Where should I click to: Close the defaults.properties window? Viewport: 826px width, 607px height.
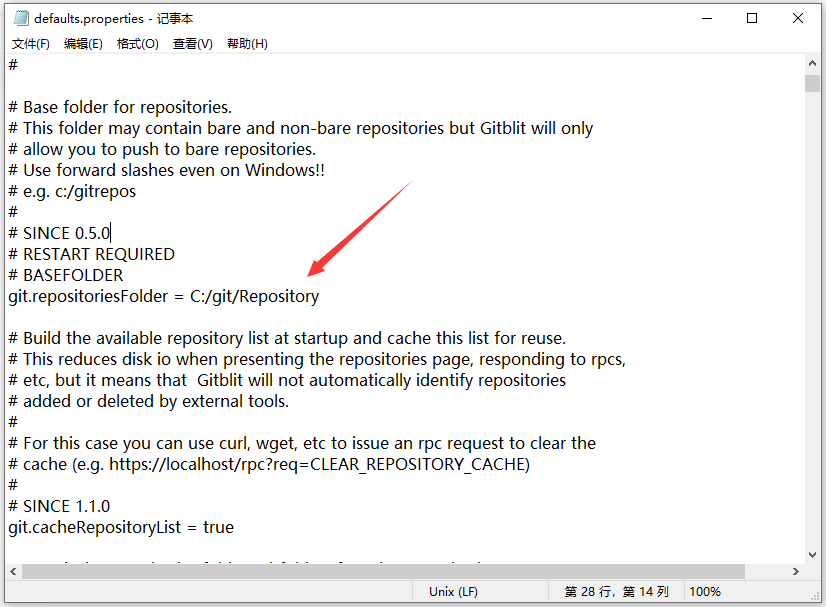[798, 18]
